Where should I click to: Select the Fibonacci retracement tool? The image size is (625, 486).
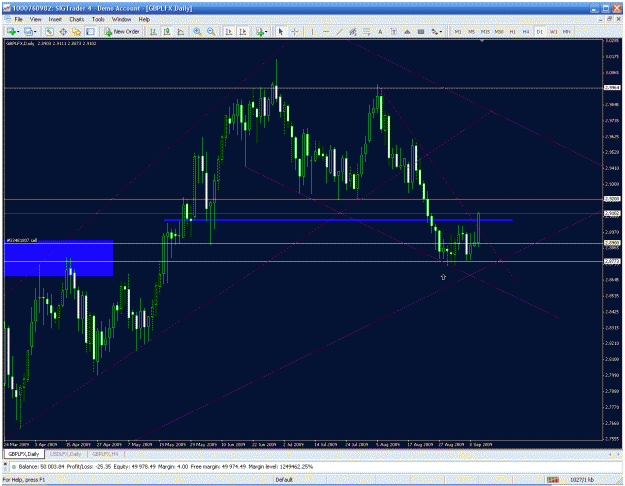[367, 31]
